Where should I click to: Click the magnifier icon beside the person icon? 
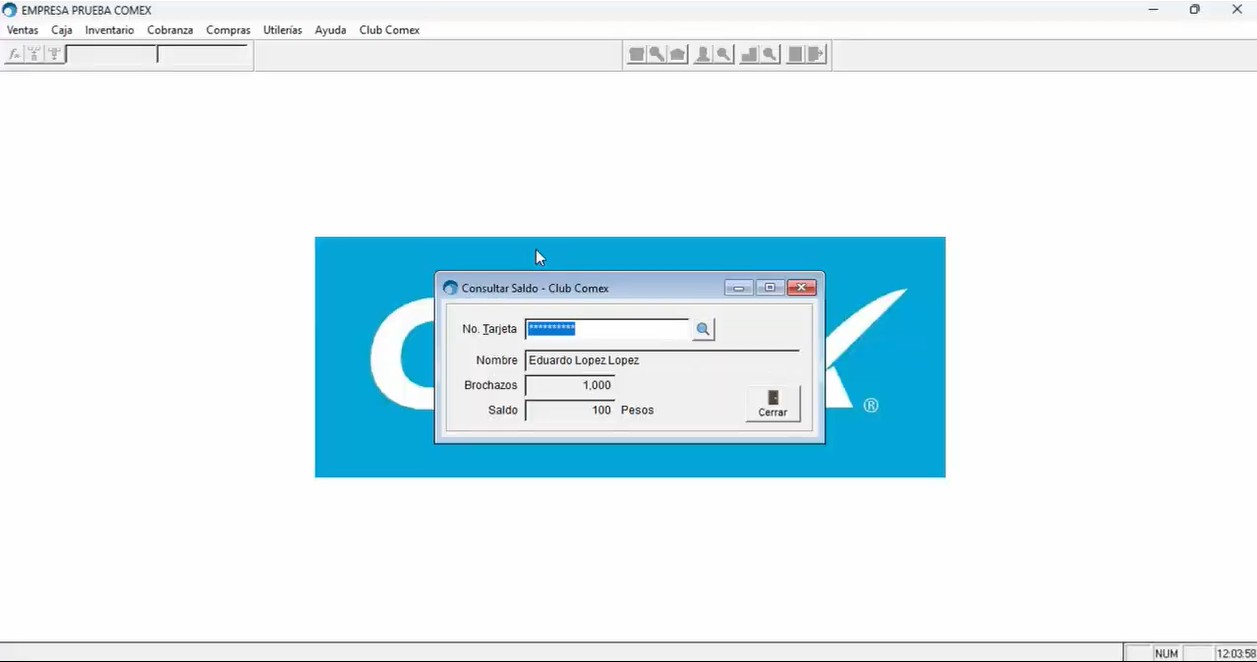tap(723, 55)
